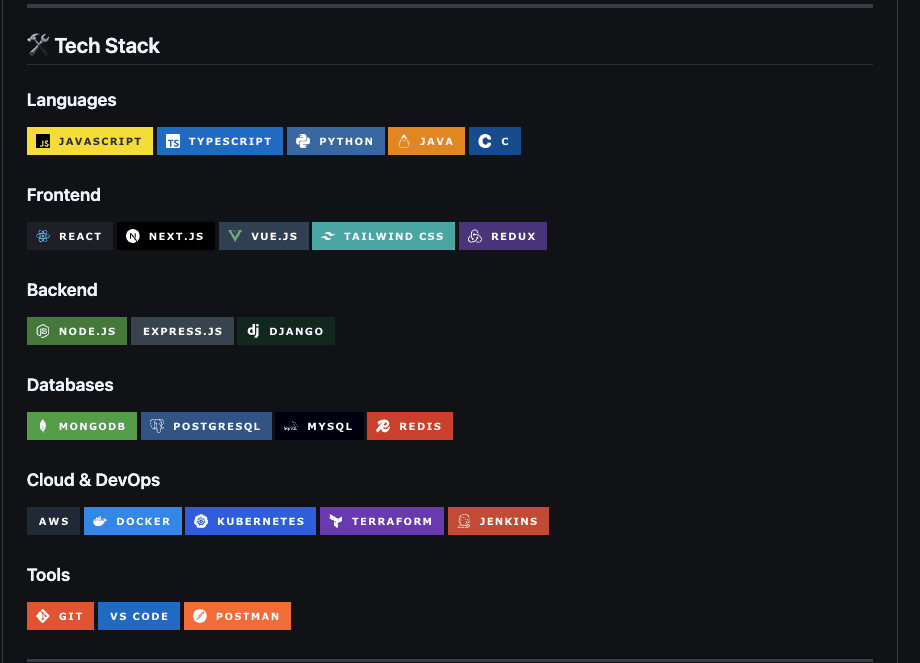Select the blue C language badge
920x663 pixels.
tap(495, 141)
